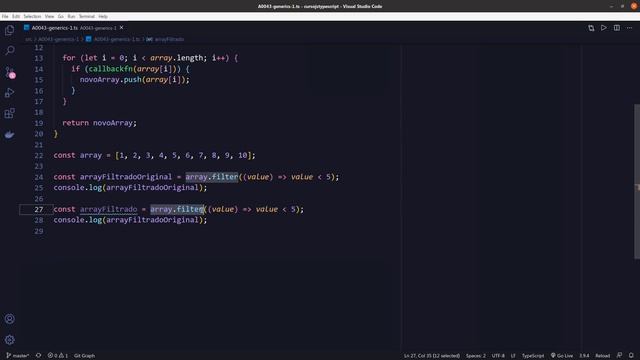Change language mode from TypeScript

pos(533,356)
